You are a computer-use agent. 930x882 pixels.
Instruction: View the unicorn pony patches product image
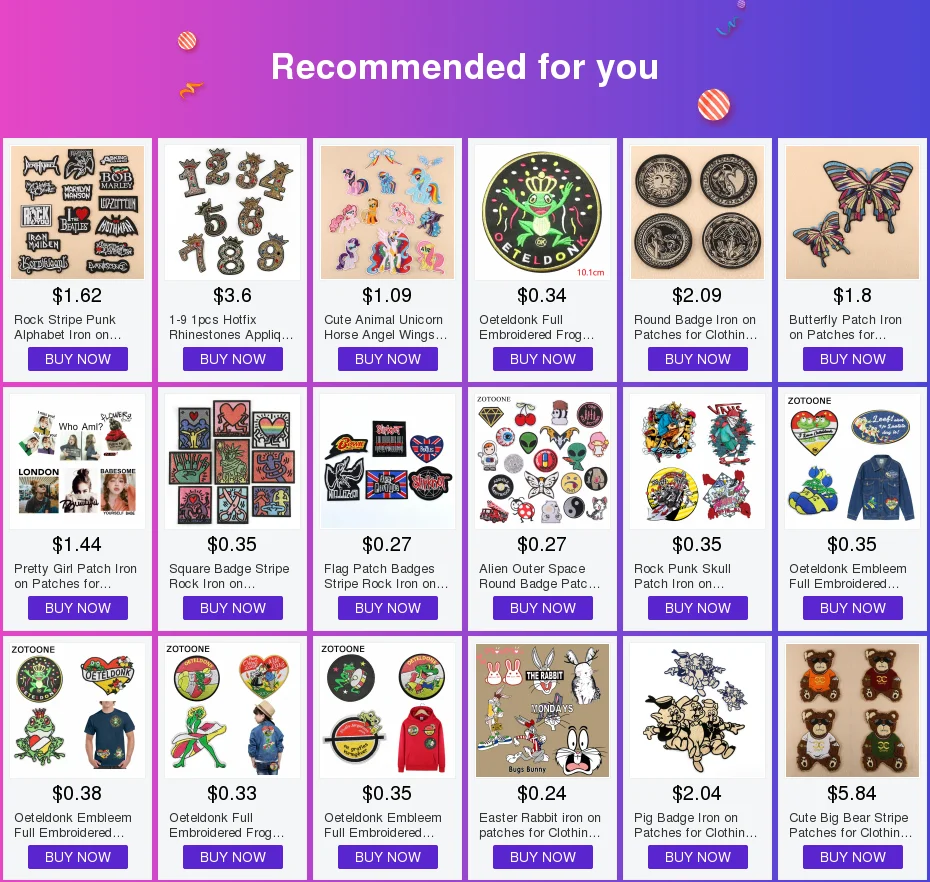click(x=387, y=212)
